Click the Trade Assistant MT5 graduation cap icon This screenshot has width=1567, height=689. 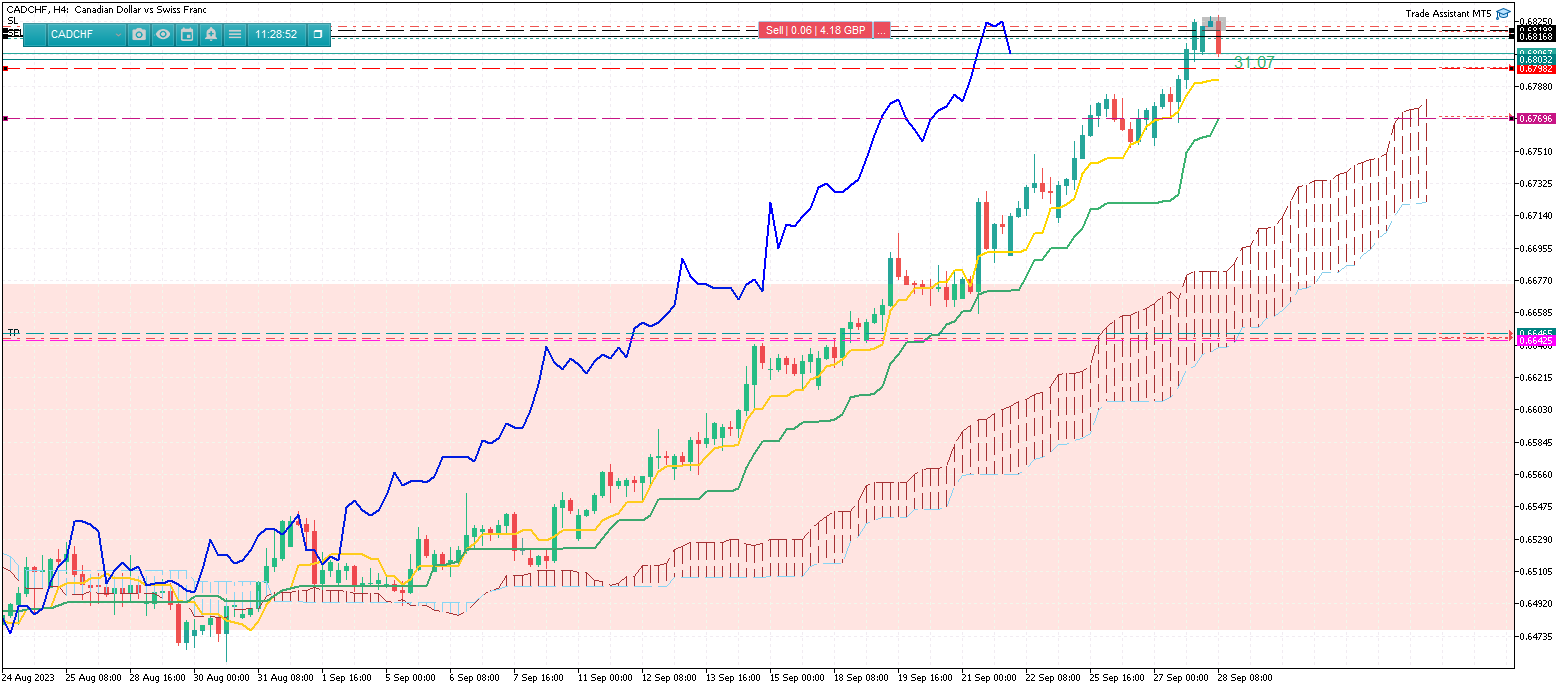1503,14
